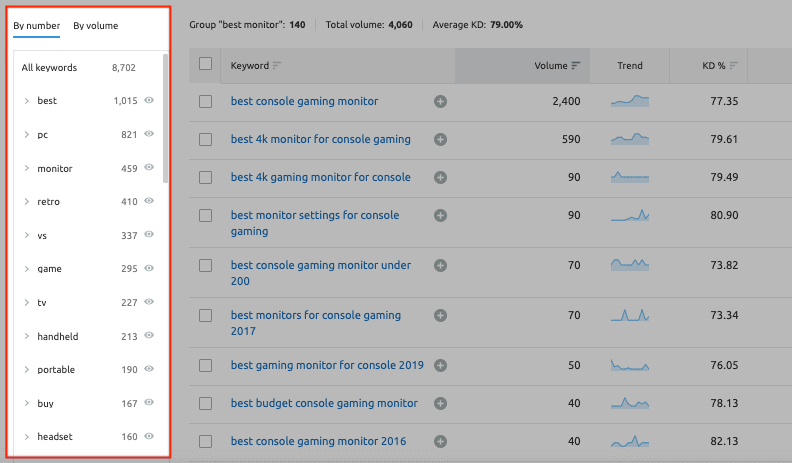
Task: Click the plus icon for 'best budget console gaming monitor'
Action: [x=440, y=403]
